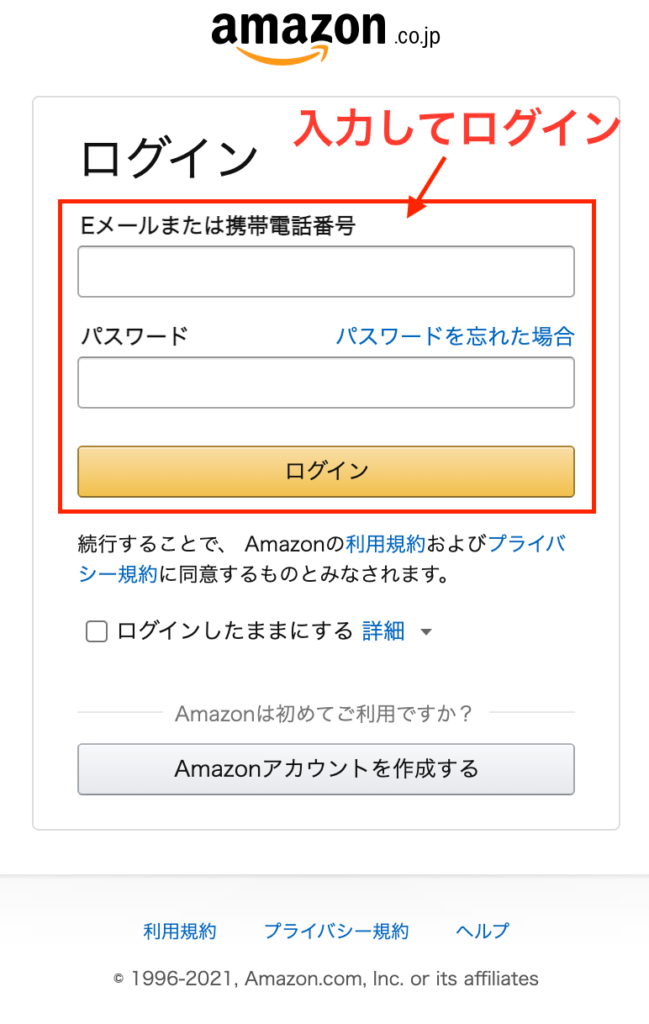Click the Eメールまたは携帯電話番号 field label
This screenshot has width=649, height=1024.
tap(218, 226)
